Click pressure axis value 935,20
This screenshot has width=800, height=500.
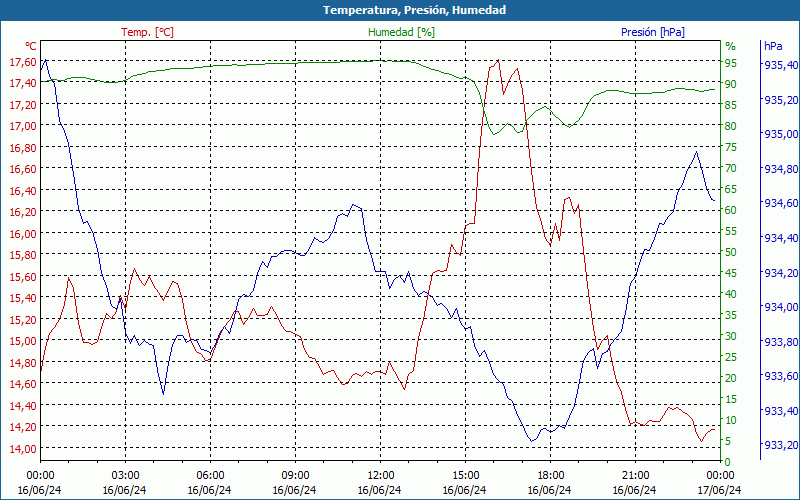pos(780,99)
